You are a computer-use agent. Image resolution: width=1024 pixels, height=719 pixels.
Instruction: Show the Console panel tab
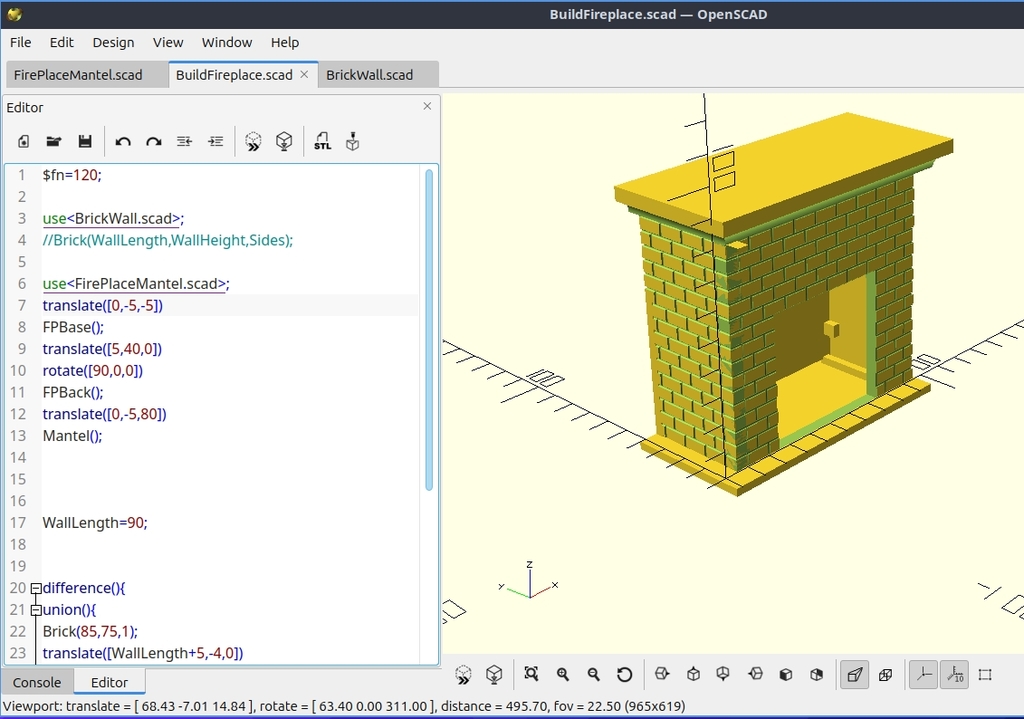click(x=37, y=682)
